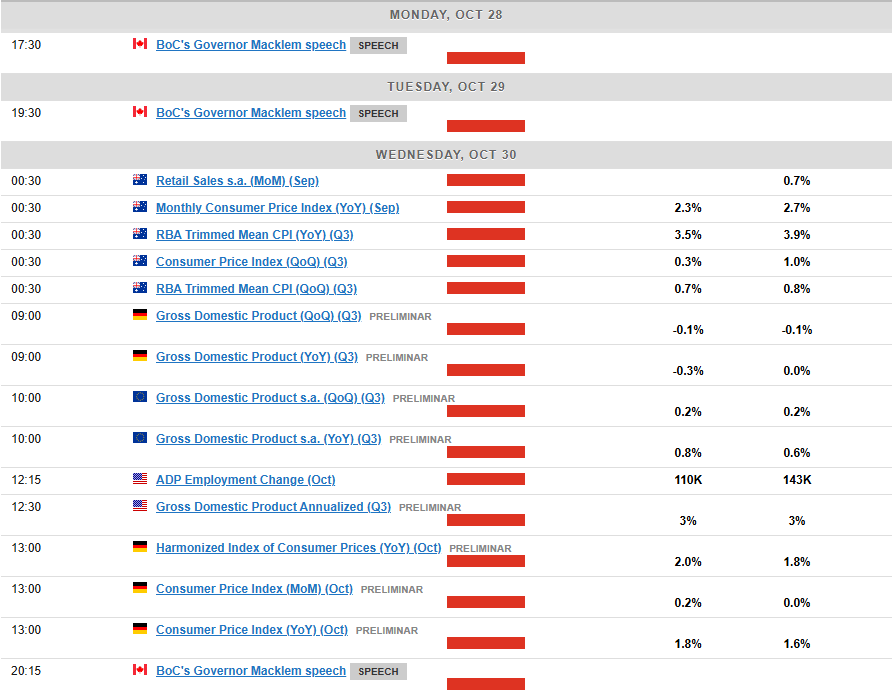
Task: Open Gross Domestic Product s.a. (YoY) (Q3)
Action: [x=269, y=439]
